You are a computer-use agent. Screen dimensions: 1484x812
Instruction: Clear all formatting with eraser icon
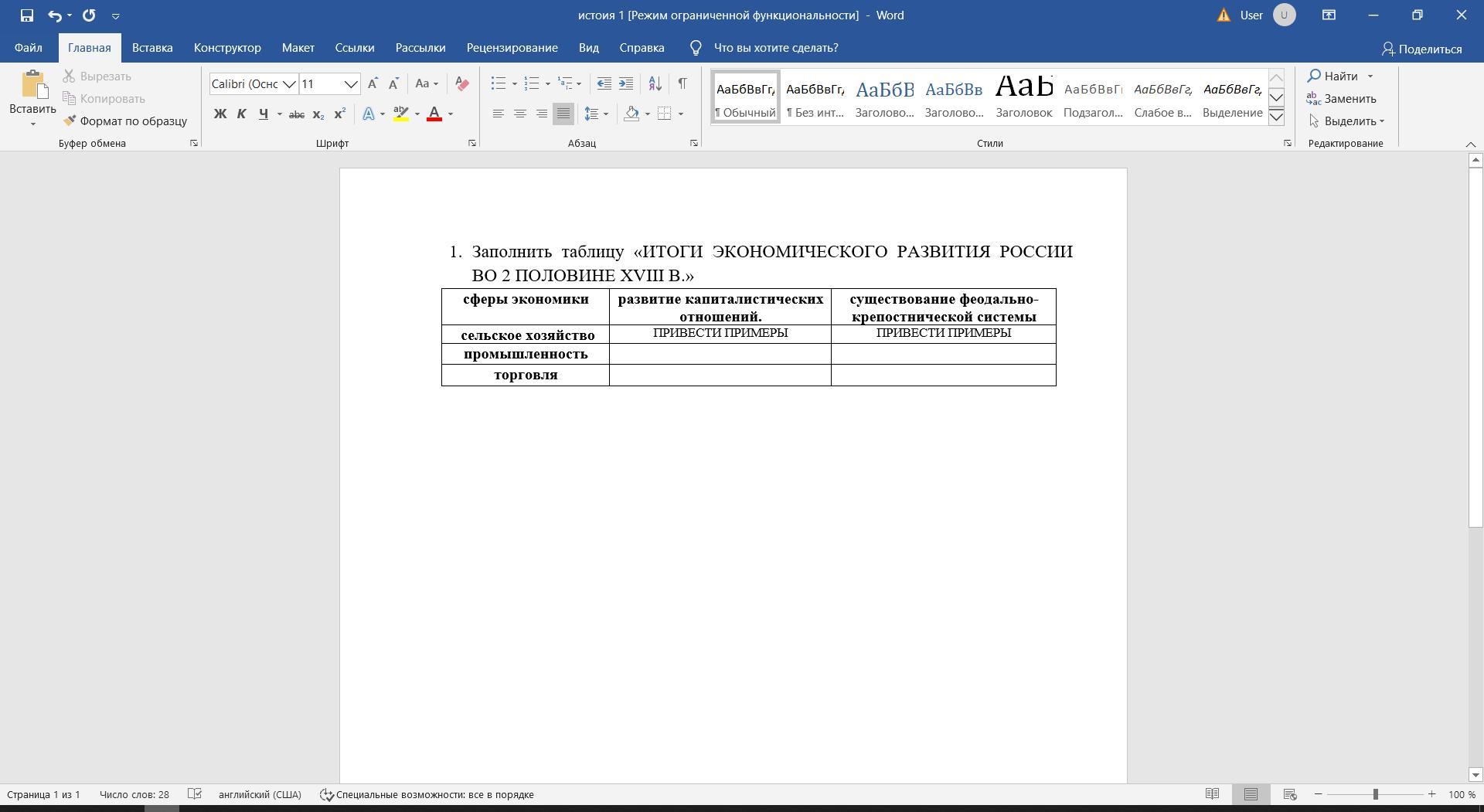[461, 83]
